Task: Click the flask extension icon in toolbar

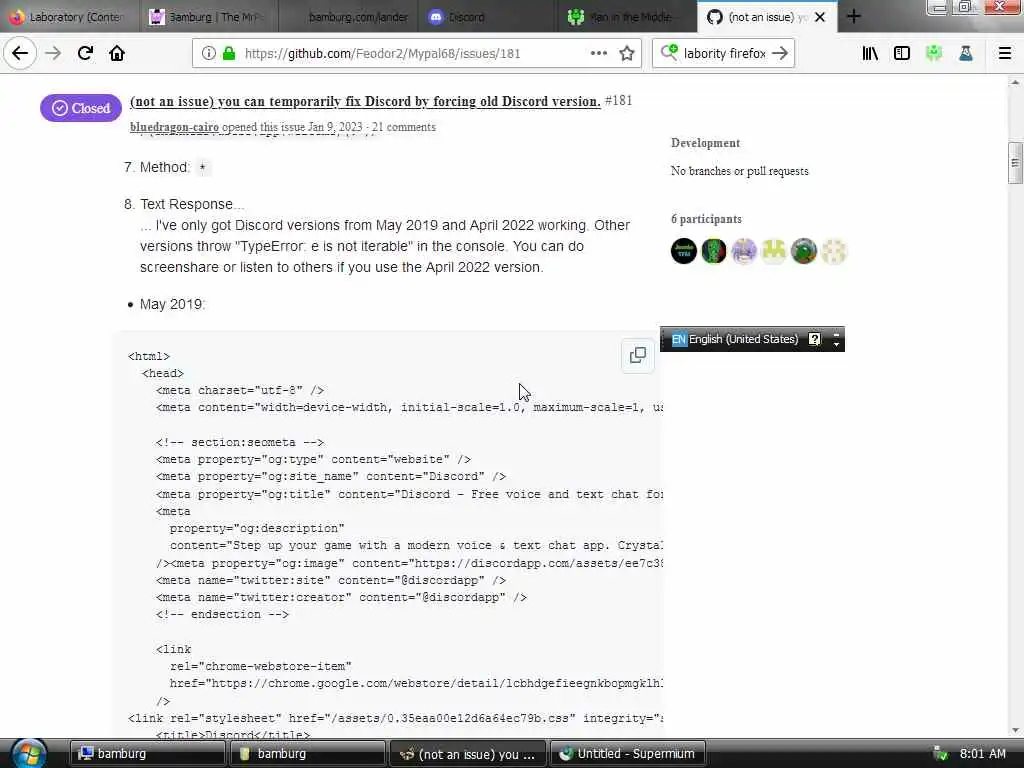Action: click(966, 53)
